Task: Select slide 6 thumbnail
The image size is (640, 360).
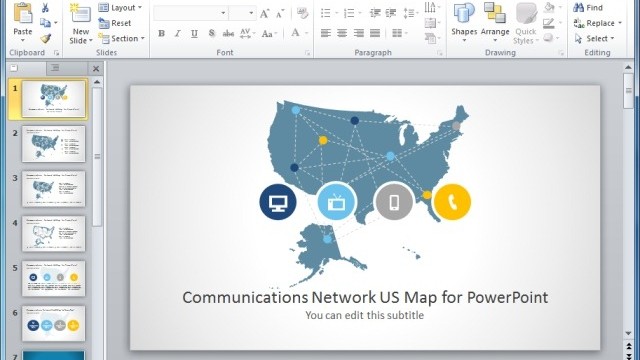Action: click(53, 323)
